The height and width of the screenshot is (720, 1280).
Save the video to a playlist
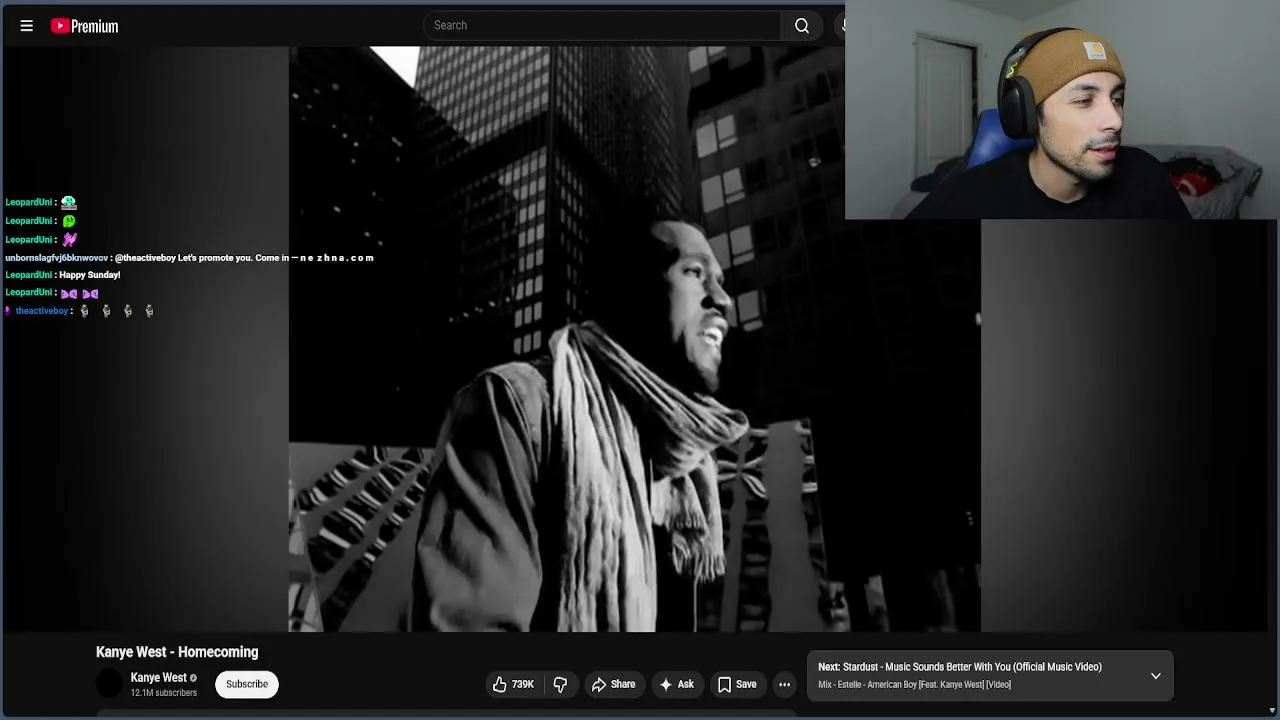(737, 684)
